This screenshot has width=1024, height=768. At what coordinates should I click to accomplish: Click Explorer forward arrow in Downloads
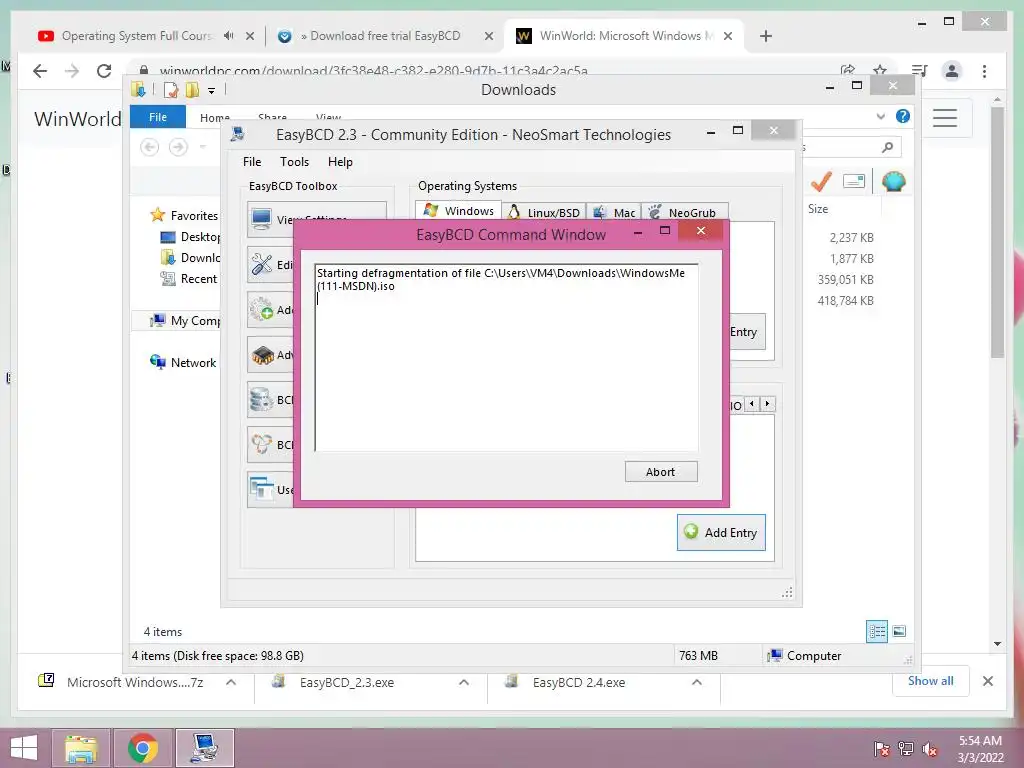click(x=178, y=147)
